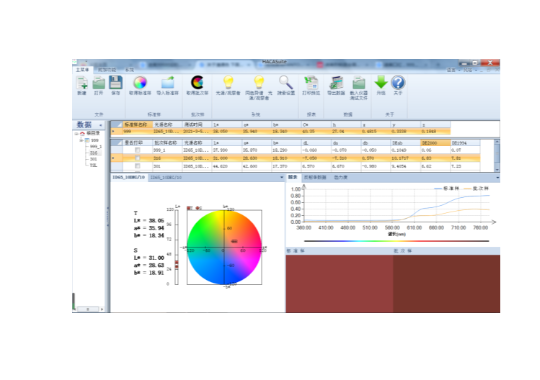This screenshot has width=540, height=380.
Task: Click the New file icon with green plus
Action: pyautogui.click(x=82, y=83)
